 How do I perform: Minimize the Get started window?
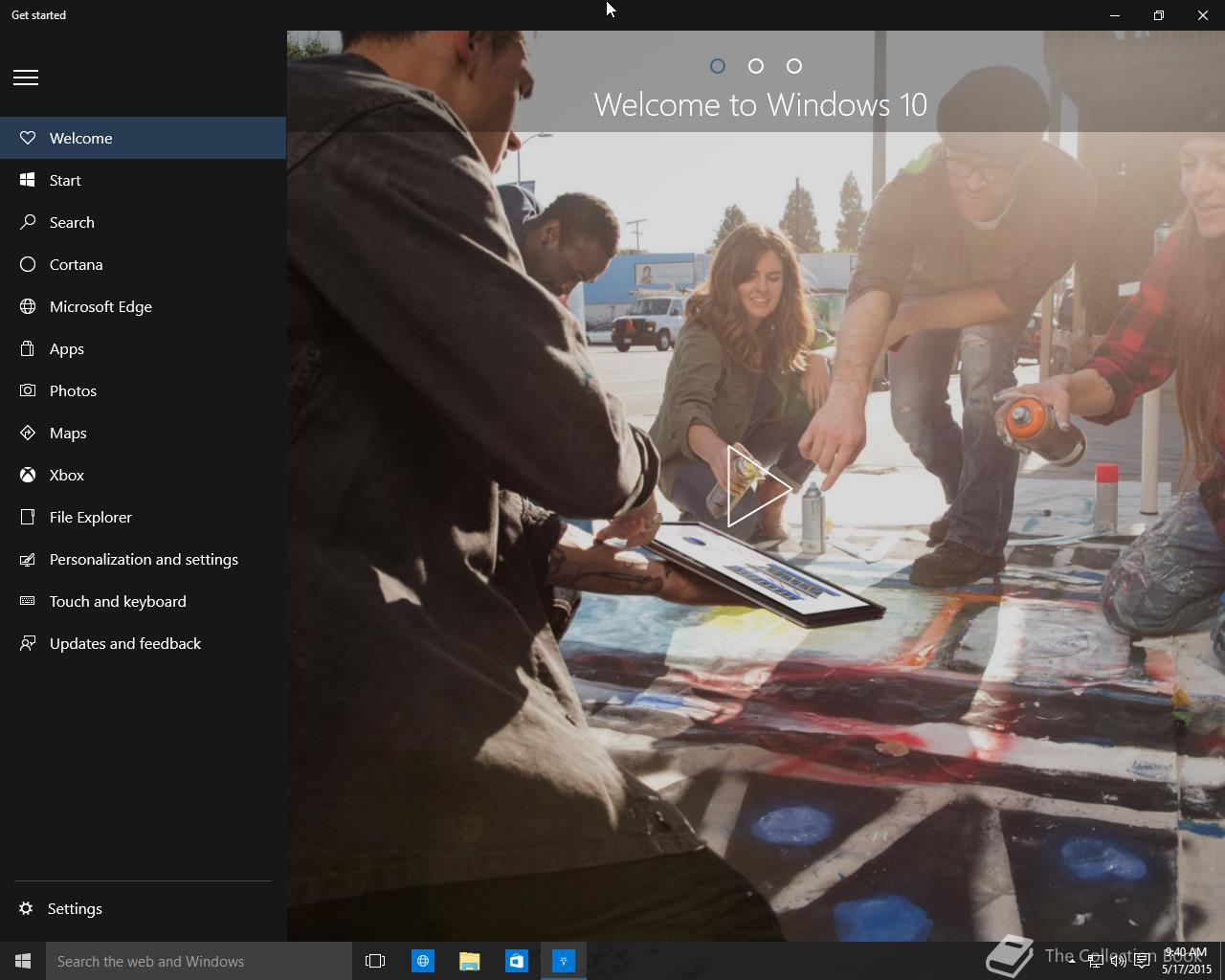click(x=1114, y=15)
